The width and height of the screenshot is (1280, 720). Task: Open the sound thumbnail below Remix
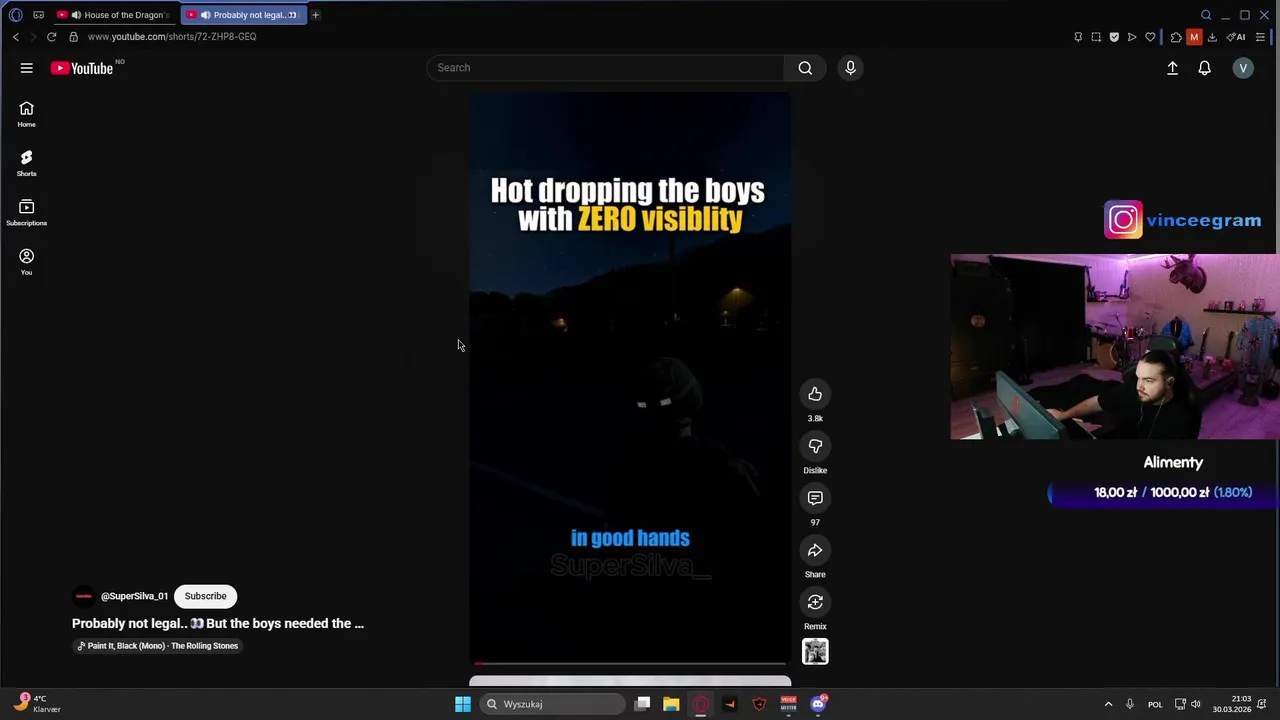[x=815, y=652]
